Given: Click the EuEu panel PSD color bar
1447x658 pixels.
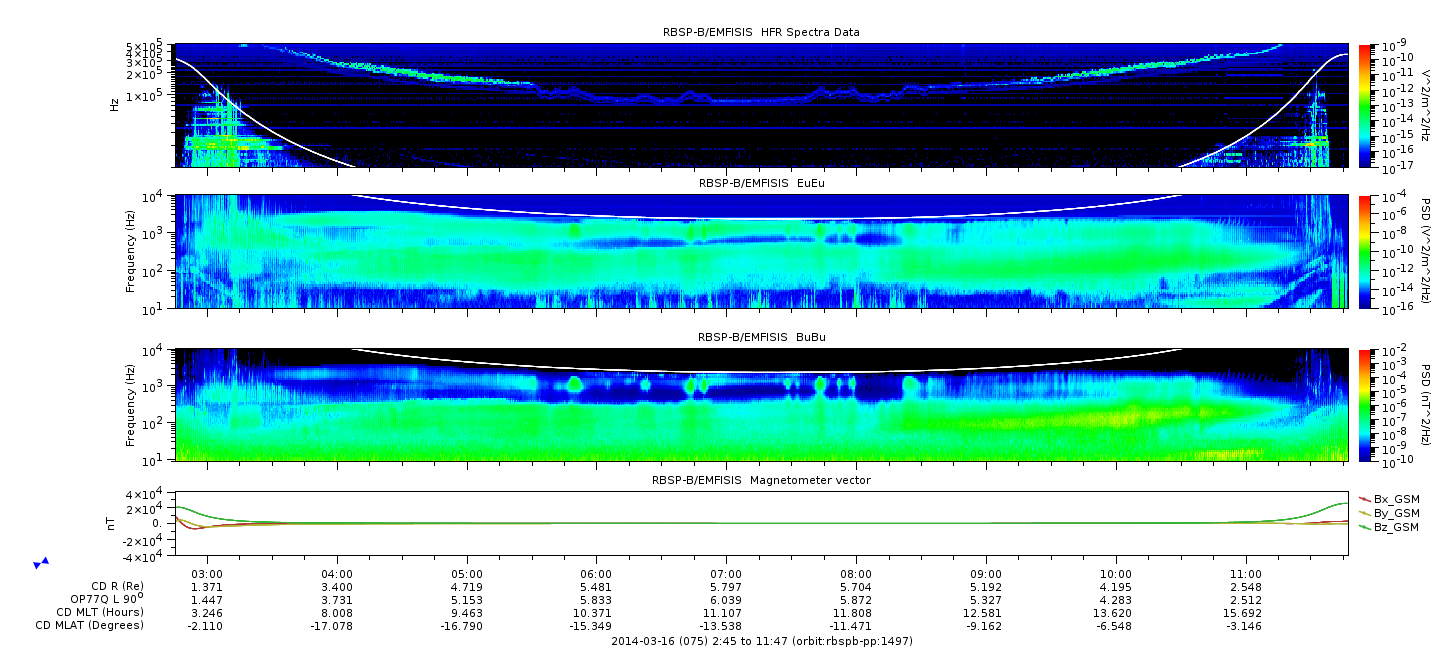Looking at the screenshot, I should pyautogui.click(x=1363, y=251).
